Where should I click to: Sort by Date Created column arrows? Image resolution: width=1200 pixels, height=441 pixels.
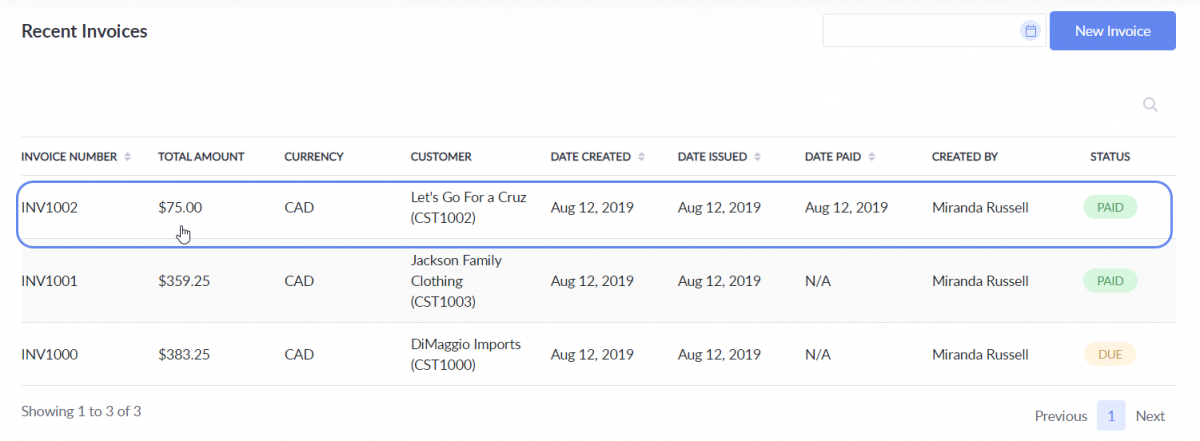click(x=641, y=157)
